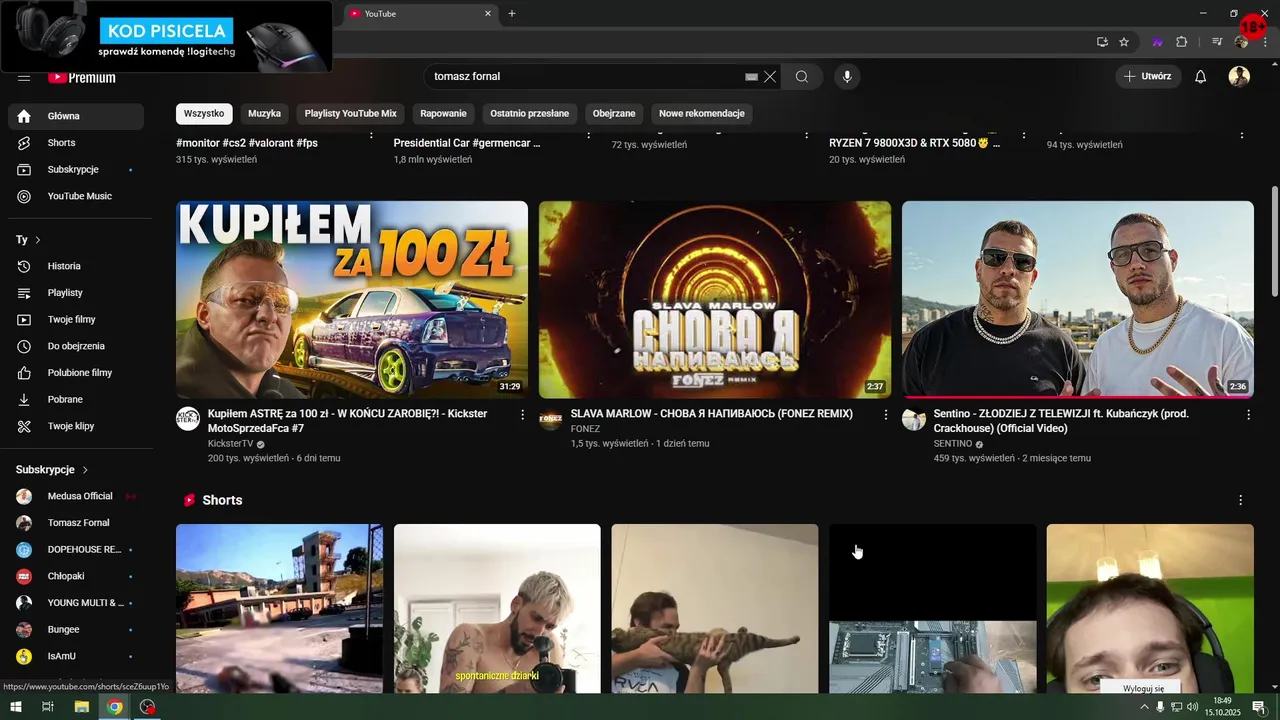Viewport: 1280px width, 720px height.
Task: Open YouTube Music from the sidebar
Action: tap(76, 196)
